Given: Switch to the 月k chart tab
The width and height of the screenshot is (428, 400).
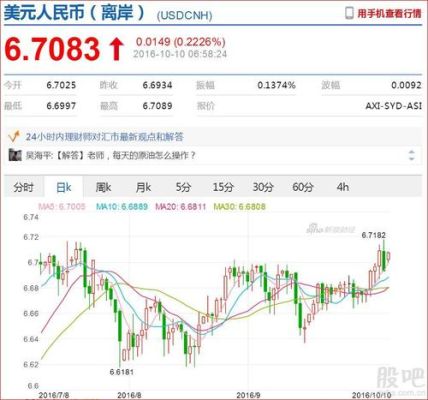Looking at the screenshot, I should (x=143, y=187).
